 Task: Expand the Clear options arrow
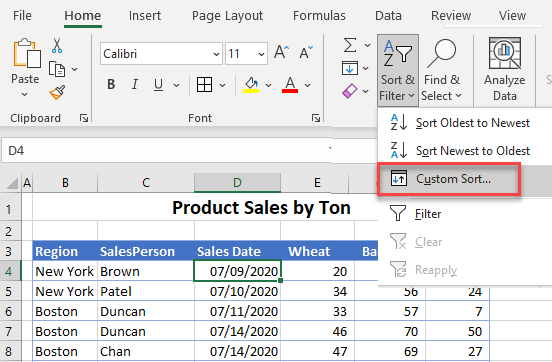[x=366, y=92]
